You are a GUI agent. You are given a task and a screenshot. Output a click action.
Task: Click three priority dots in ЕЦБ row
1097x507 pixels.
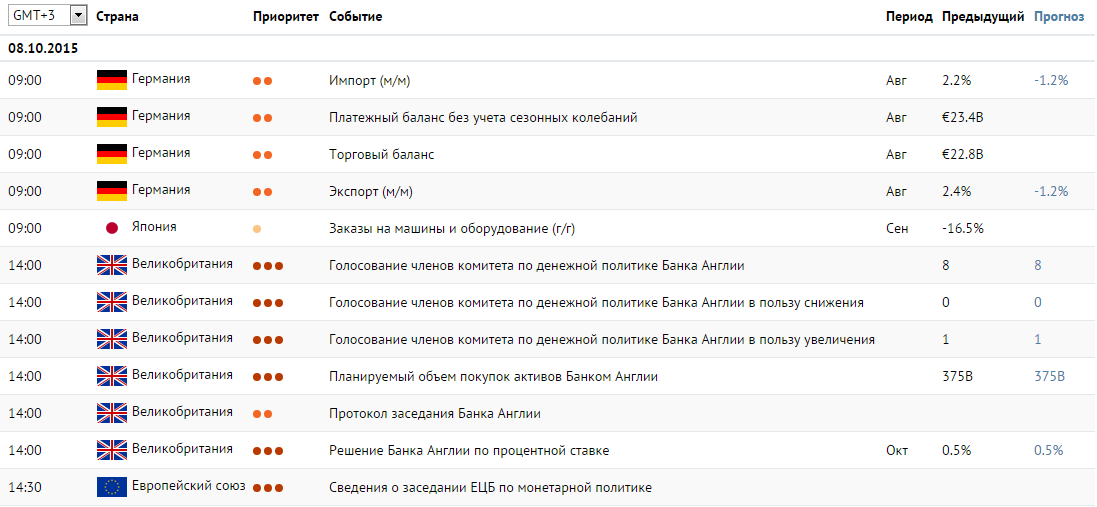[x=268, y=487]
